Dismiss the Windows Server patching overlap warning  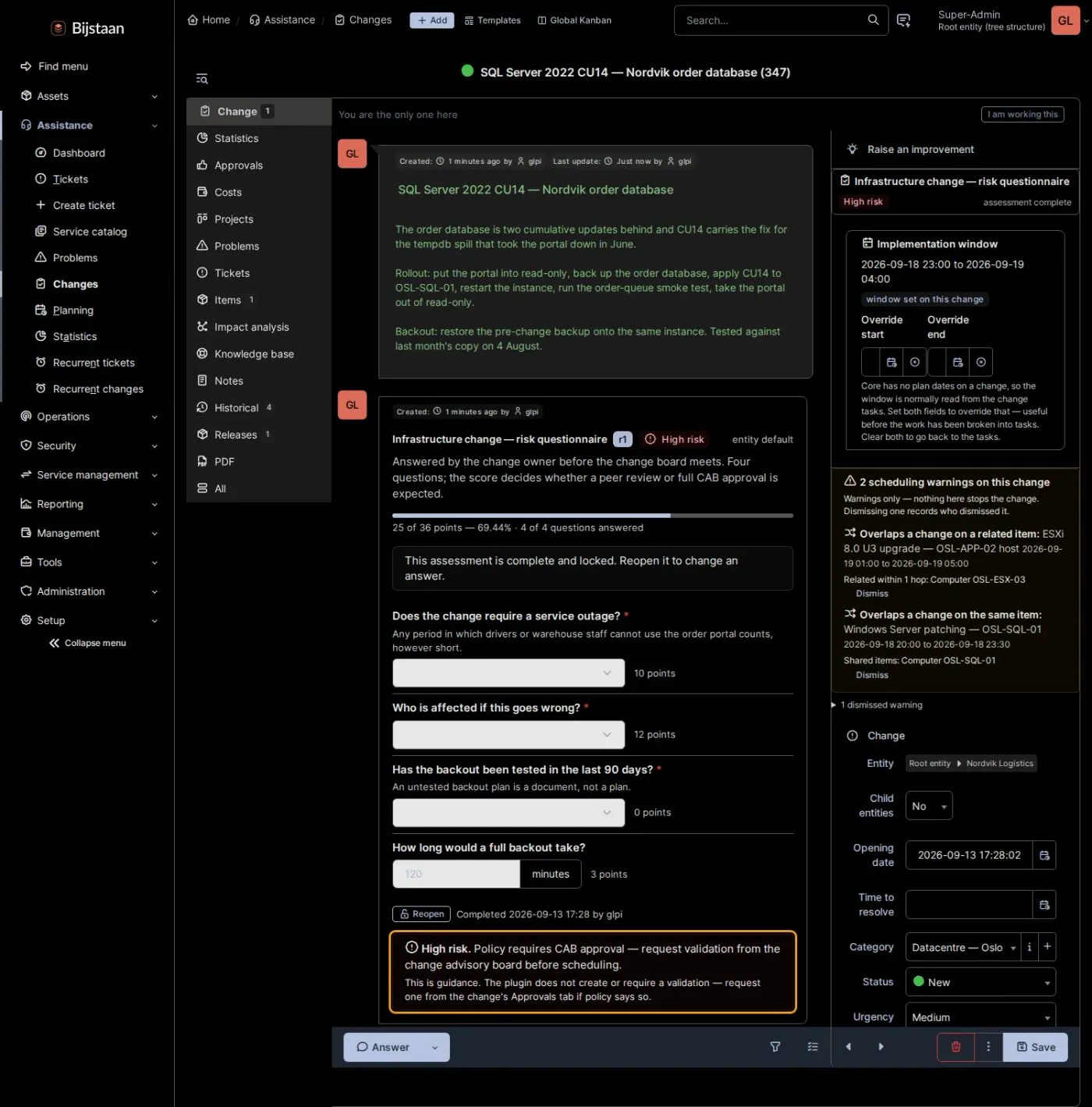(x=872, y=676)
